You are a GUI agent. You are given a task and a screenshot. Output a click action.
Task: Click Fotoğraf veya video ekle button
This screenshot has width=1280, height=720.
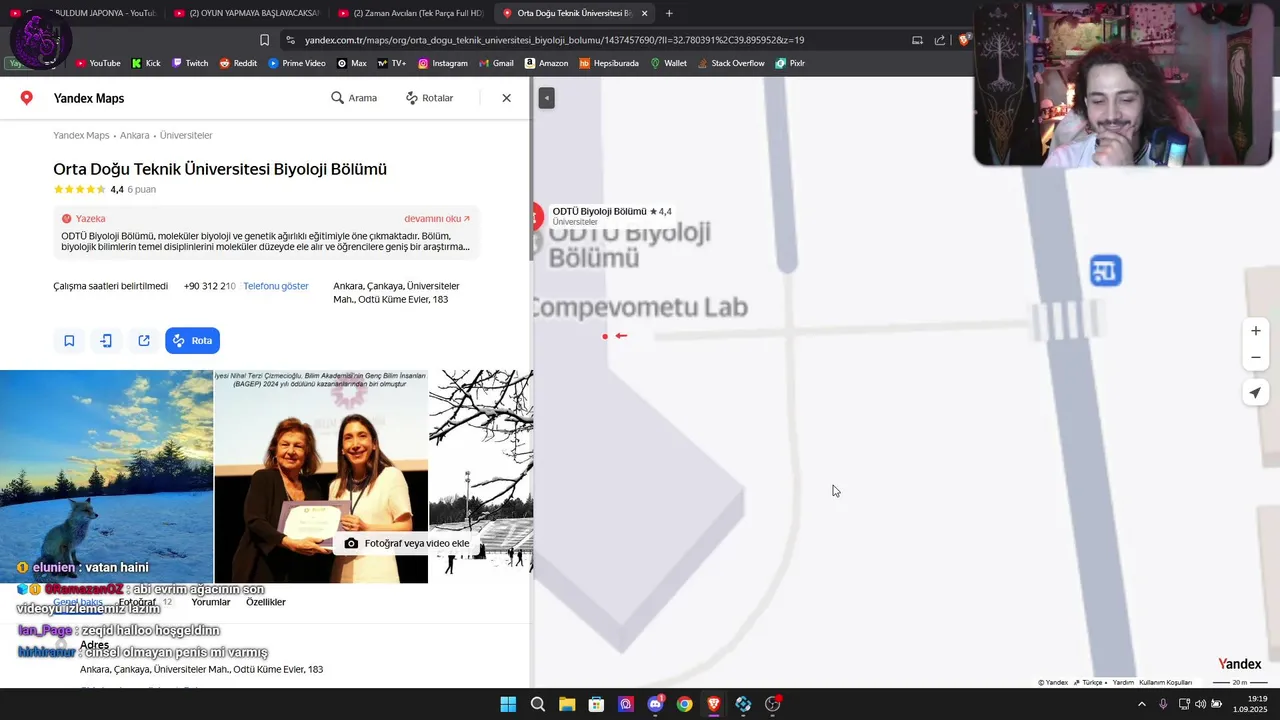pyautogui.click(x=407, y=543)
